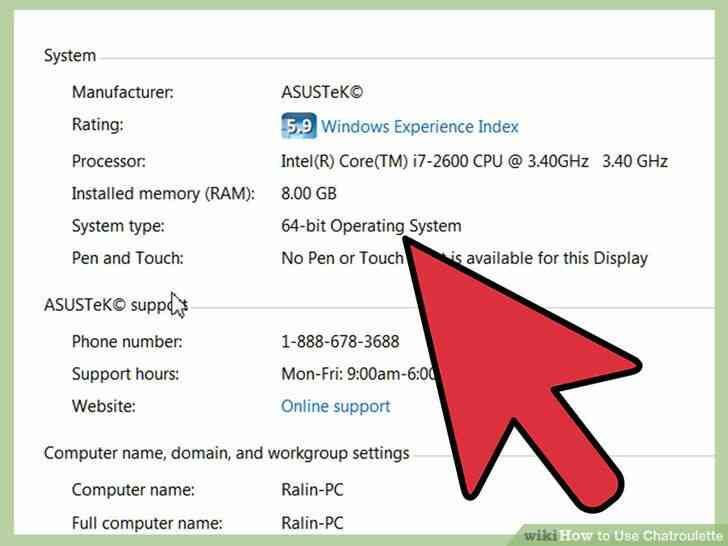Open the Online support website link
Screen dimensions: 728x546
click(x=336, y=406)
